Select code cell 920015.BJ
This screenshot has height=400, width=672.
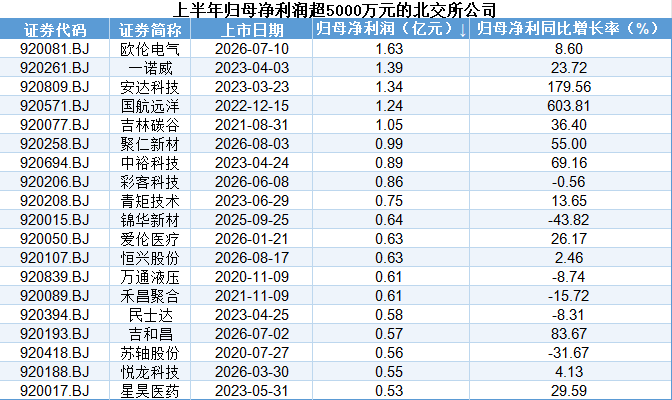pyautogui.click(x=55, y=220)
